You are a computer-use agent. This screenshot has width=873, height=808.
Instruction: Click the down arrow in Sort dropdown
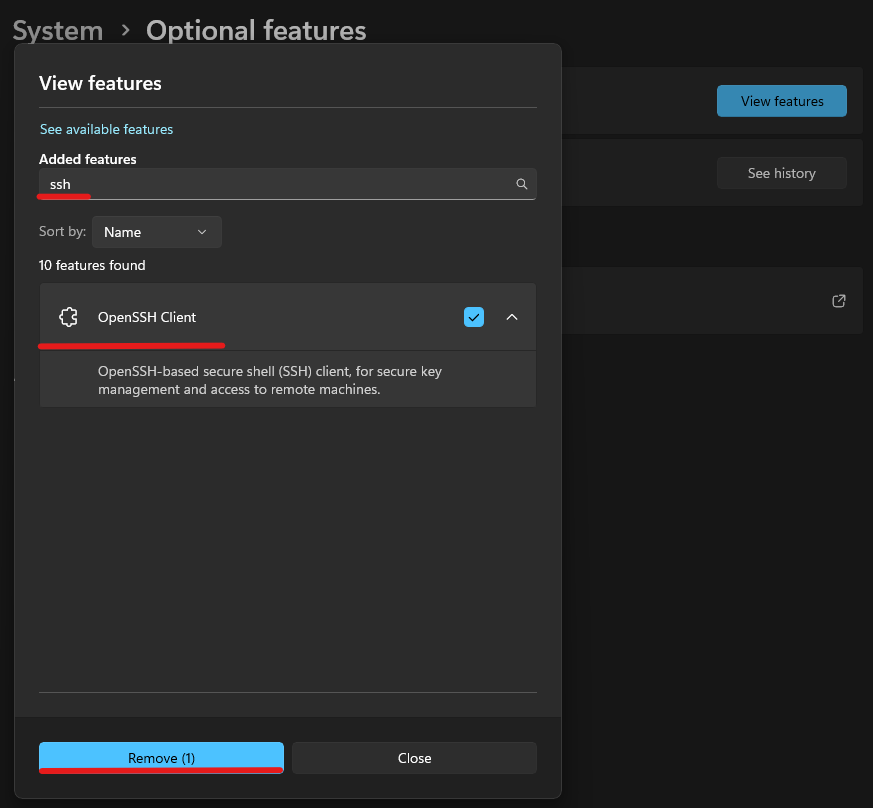click(x=202, y=232)
